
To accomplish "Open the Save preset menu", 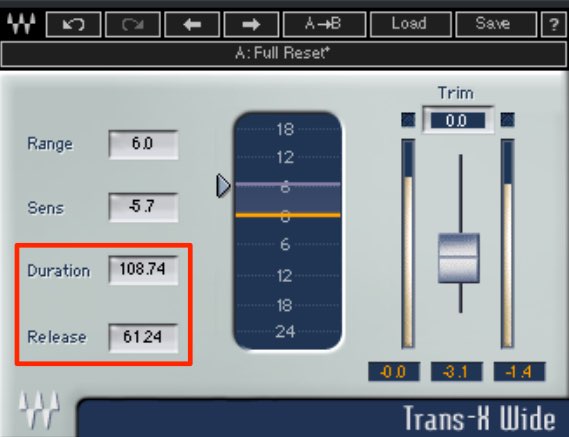I will click(496, 24).
